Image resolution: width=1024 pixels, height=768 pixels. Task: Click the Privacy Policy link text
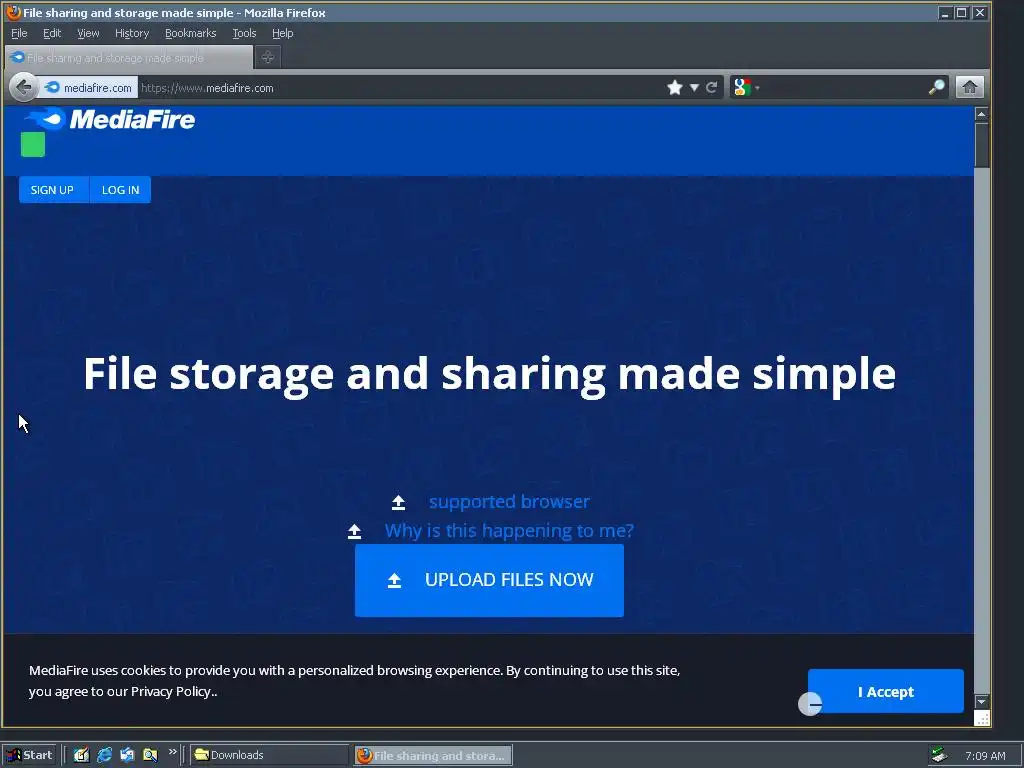point(170,692)
